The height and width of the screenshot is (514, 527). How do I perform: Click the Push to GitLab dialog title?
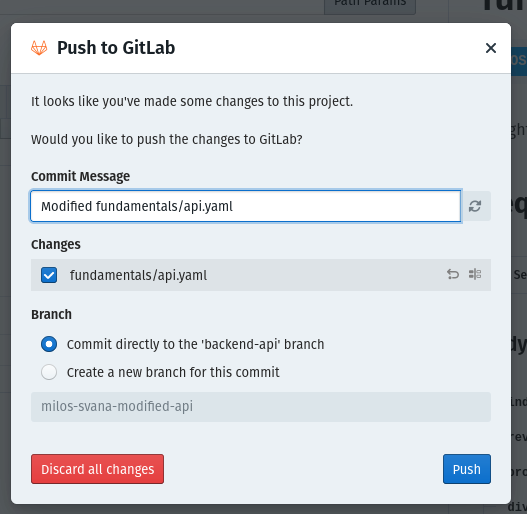pyautogui.click(x=116, y=48)
